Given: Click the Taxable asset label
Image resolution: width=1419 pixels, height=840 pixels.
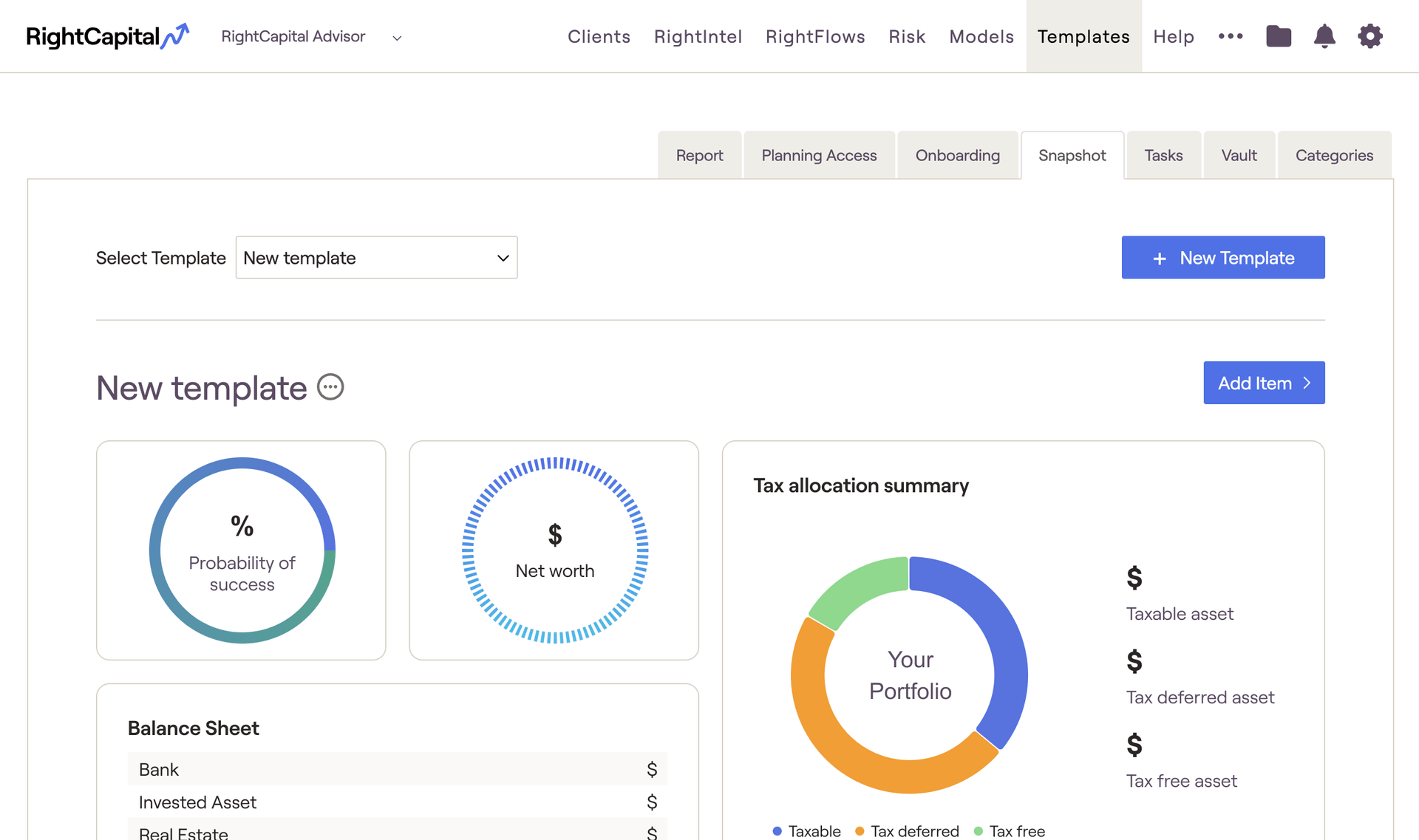Looking at the screenshot, I should pyautogui.click(x=1180, y=614).
